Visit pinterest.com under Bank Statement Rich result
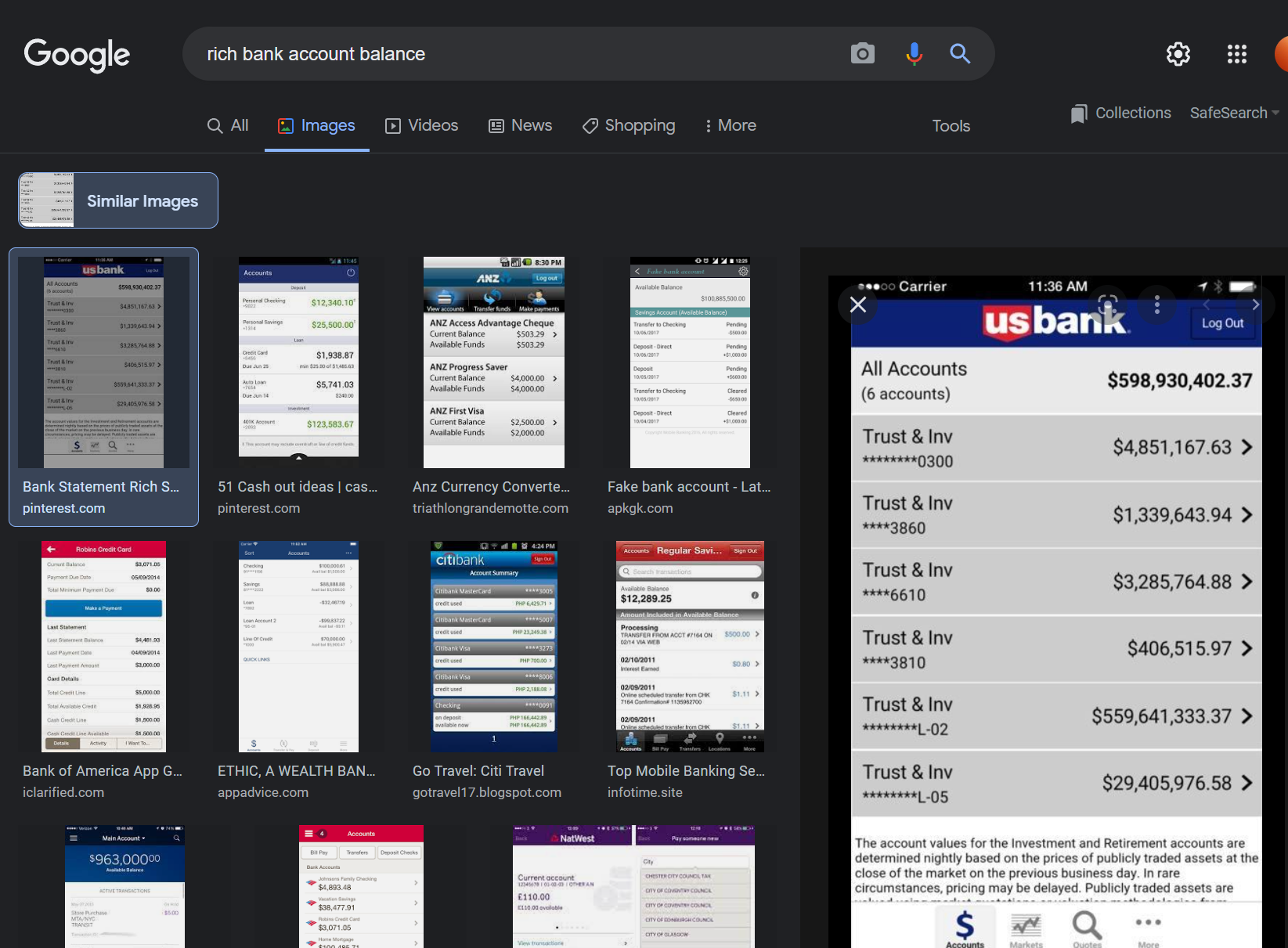The height and width of the screenshot is (948, 1288). [64, 508]
